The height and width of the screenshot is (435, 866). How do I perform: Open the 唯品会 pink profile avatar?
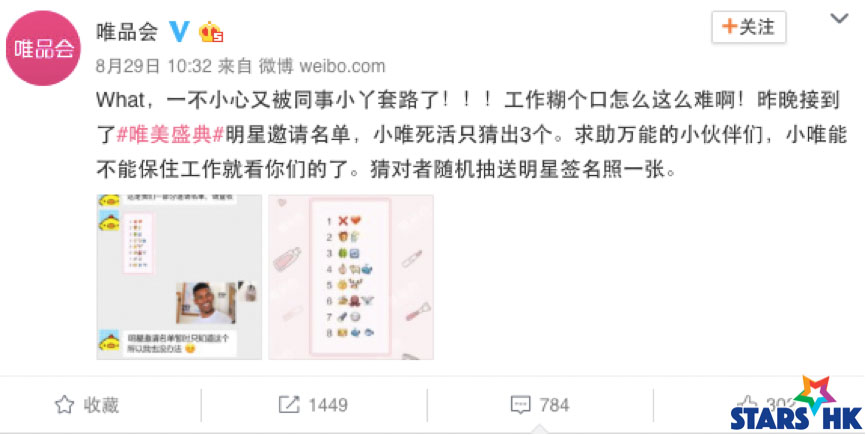point(43,48)
